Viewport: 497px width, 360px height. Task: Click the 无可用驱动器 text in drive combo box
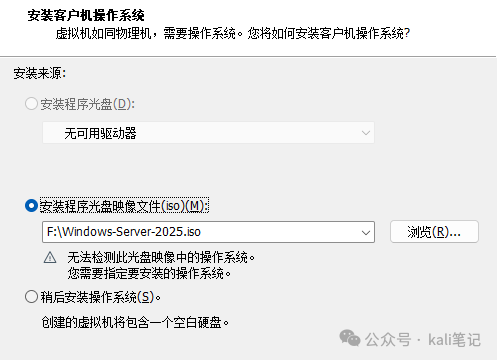pos(100,133)
